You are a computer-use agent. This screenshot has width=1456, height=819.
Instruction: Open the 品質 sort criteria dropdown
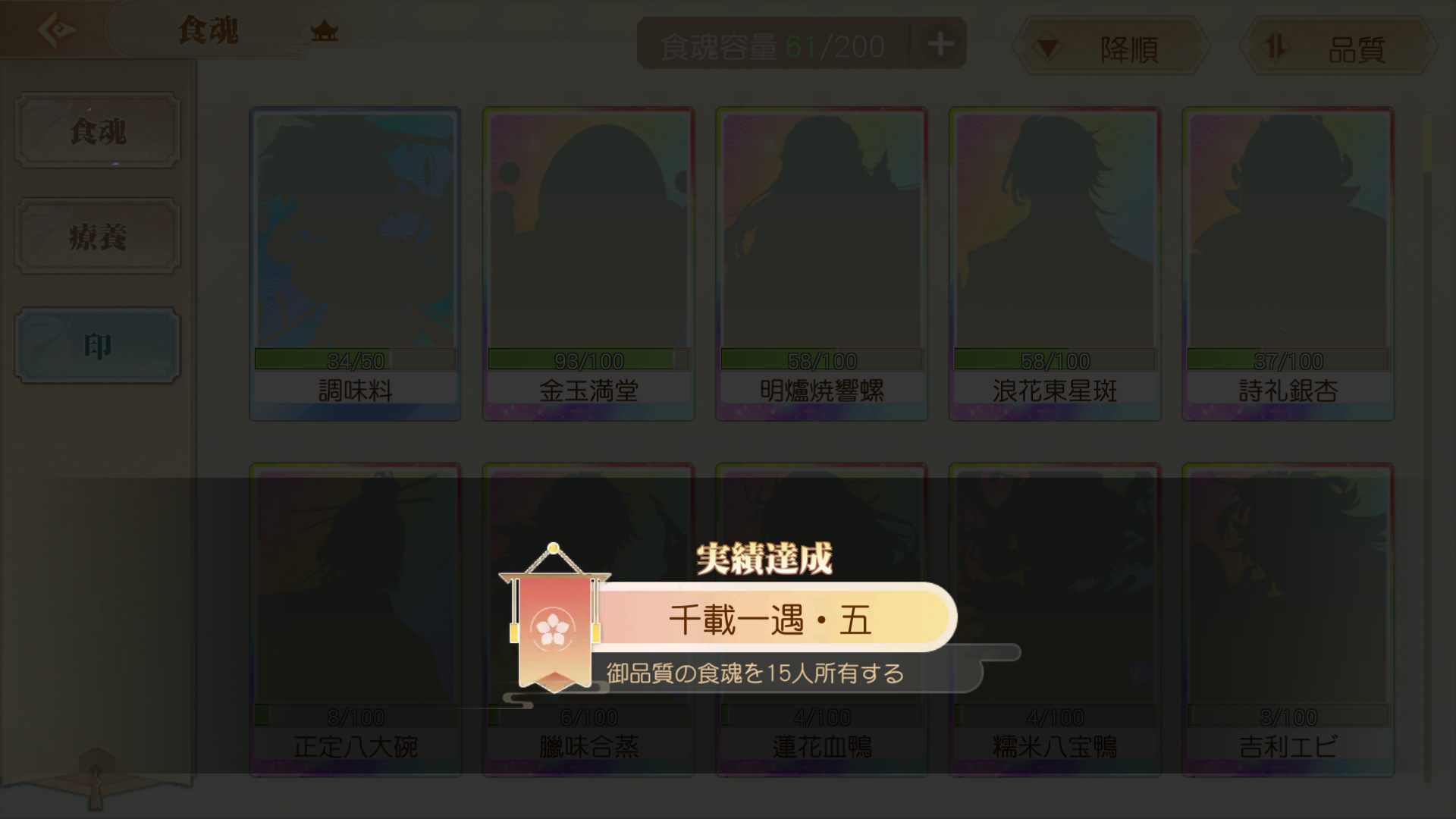(1338, 49)
